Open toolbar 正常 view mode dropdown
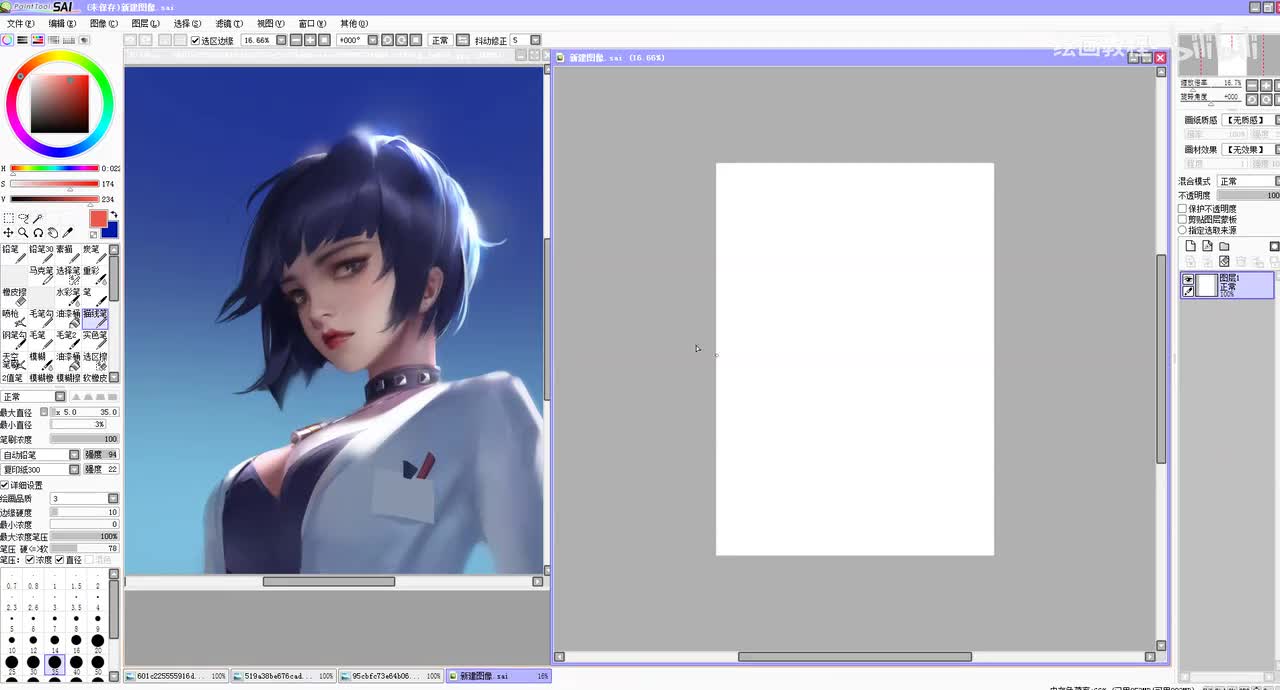This screenshot has height=690, width=1280. tap(440, 40)
